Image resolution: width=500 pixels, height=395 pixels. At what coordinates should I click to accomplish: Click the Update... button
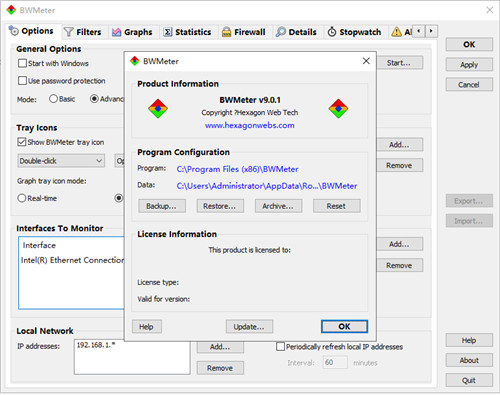(249, 327)
